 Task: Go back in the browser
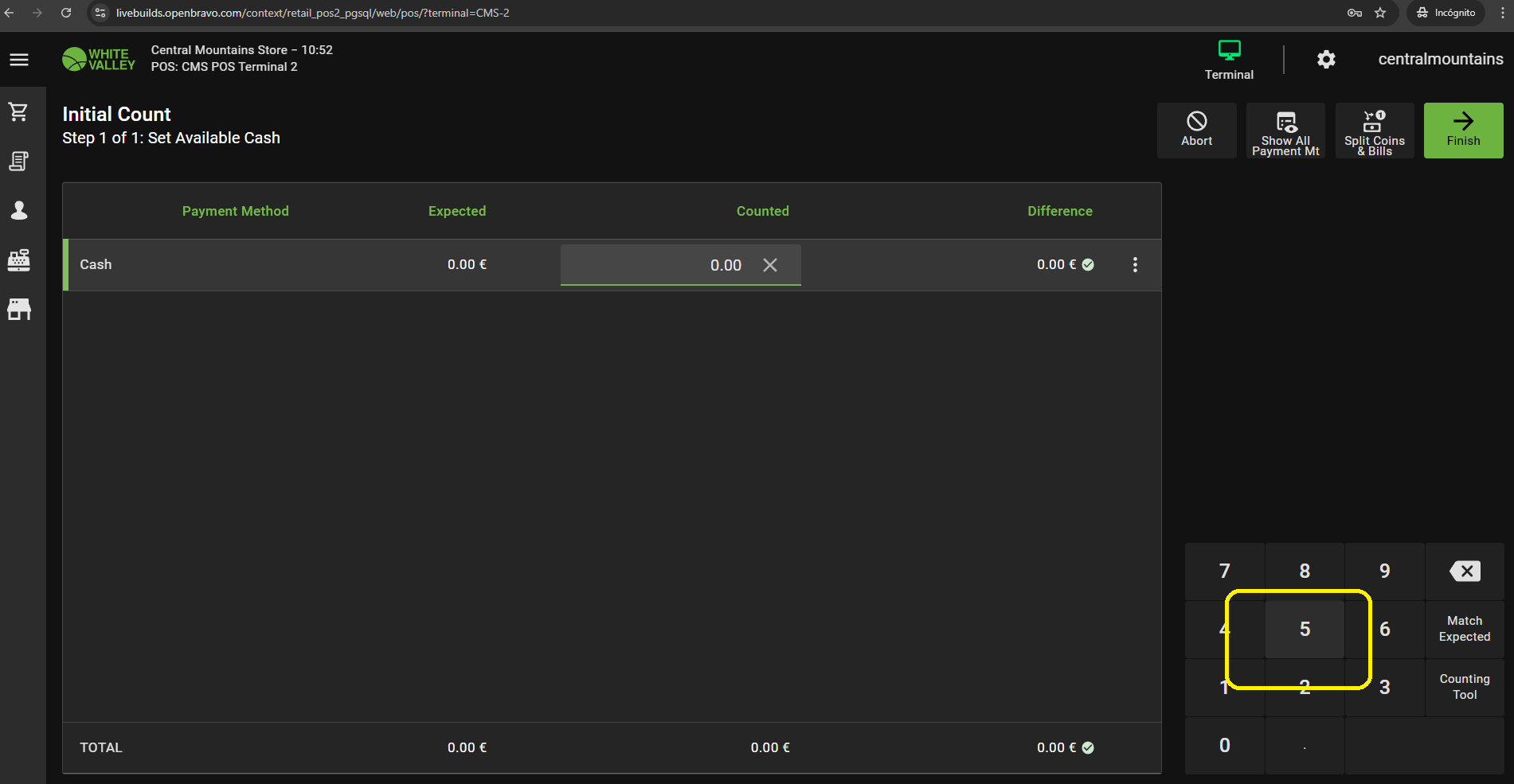tap(10, 13)
